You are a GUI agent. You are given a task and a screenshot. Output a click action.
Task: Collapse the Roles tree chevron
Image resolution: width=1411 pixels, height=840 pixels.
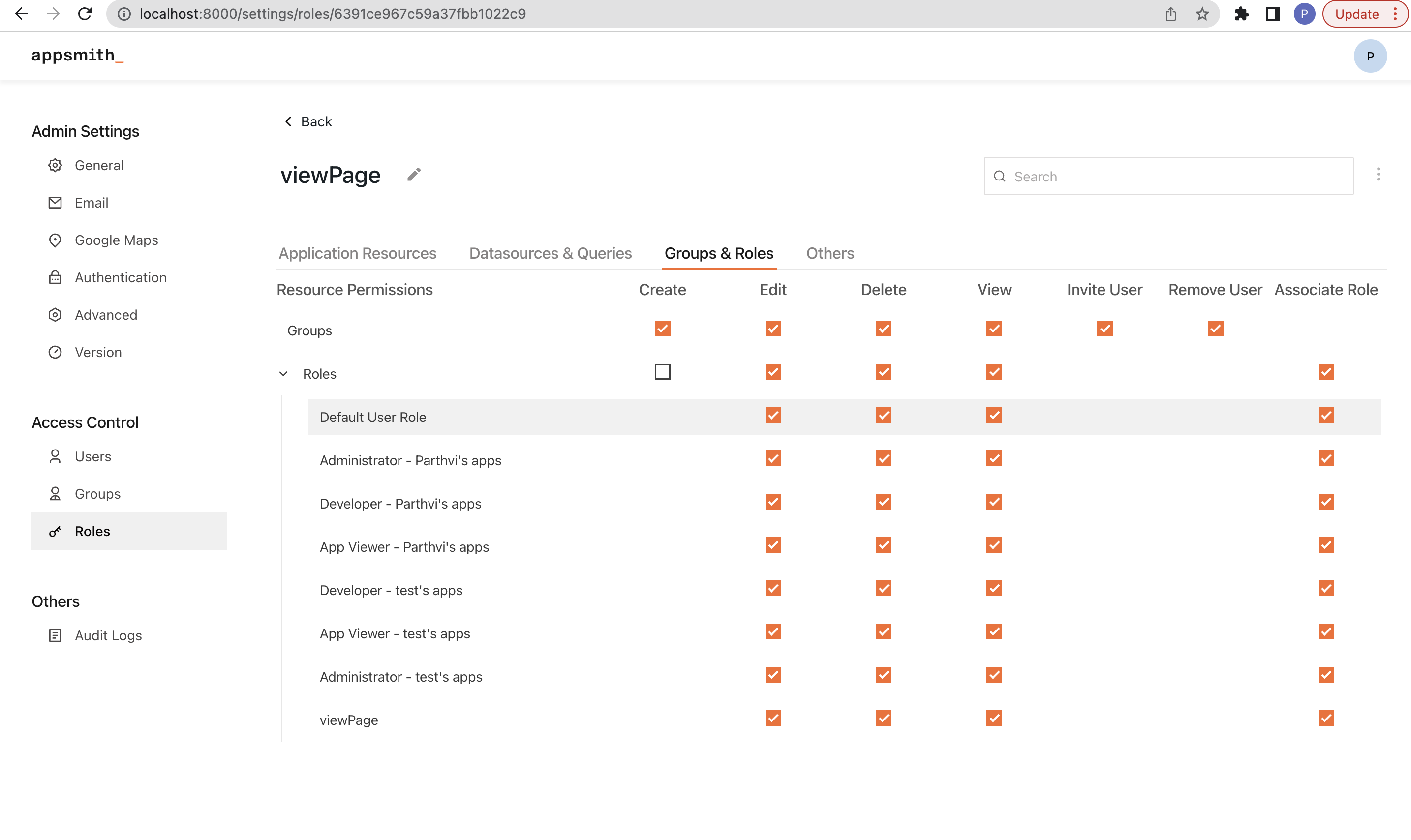point(284,374)
